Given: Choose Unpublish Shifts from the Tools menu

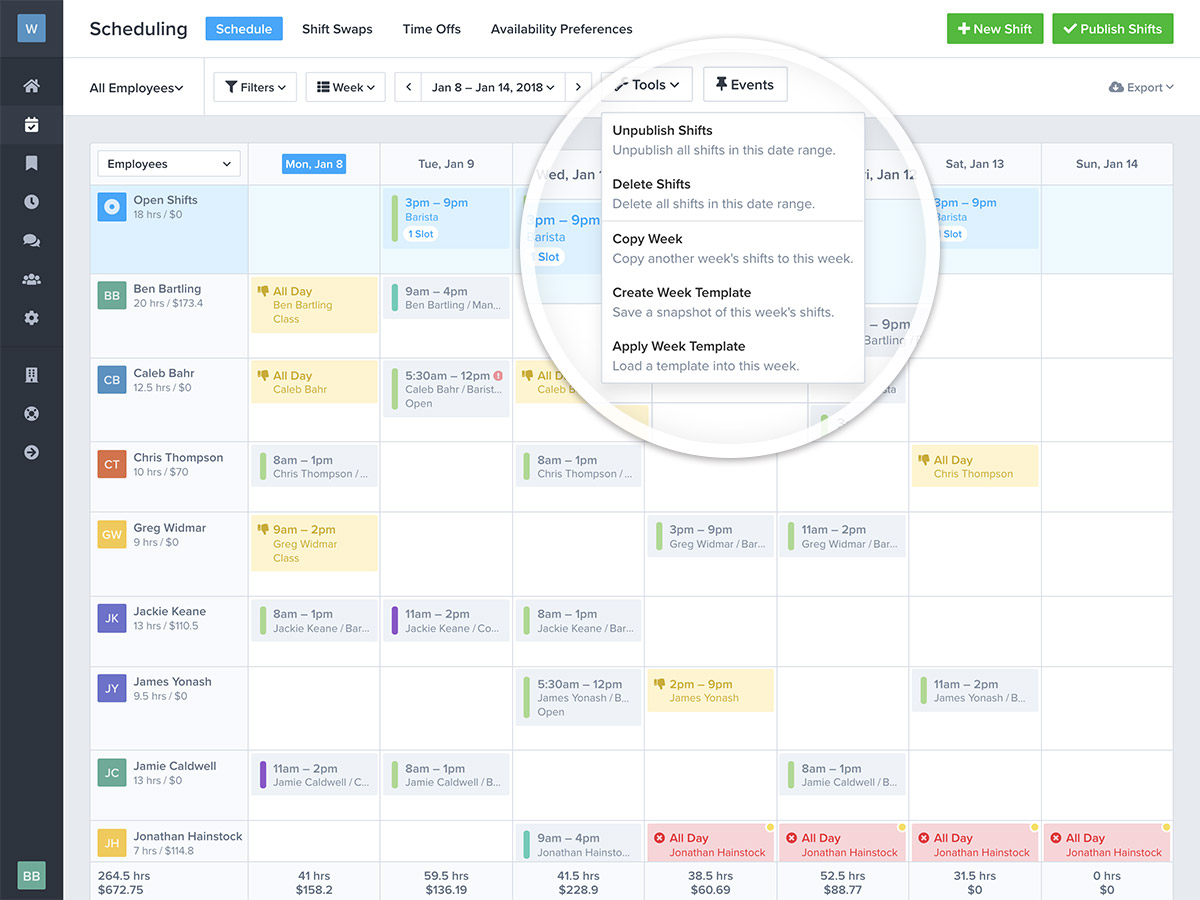Looking at the screenshot, I should click(733, 140).
